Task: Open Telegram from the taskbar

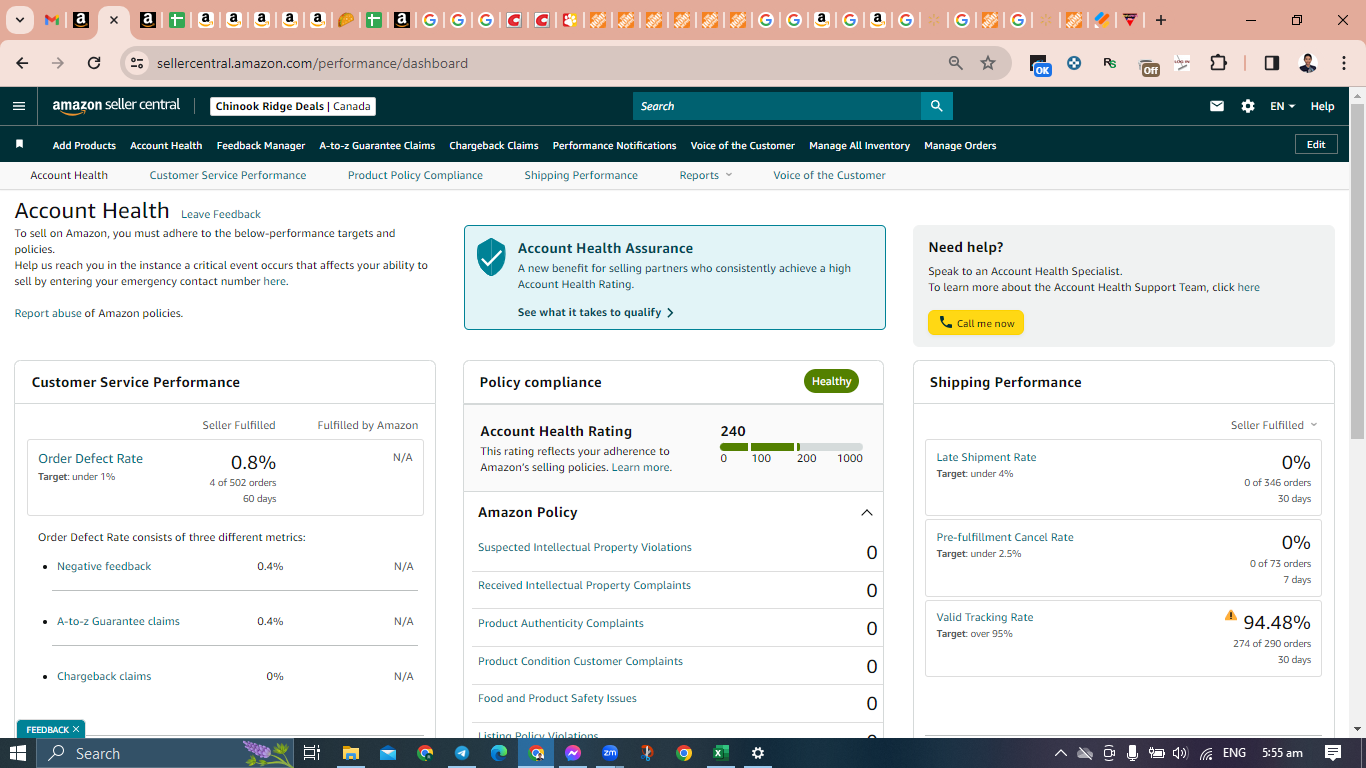Action: coord(462,753)
